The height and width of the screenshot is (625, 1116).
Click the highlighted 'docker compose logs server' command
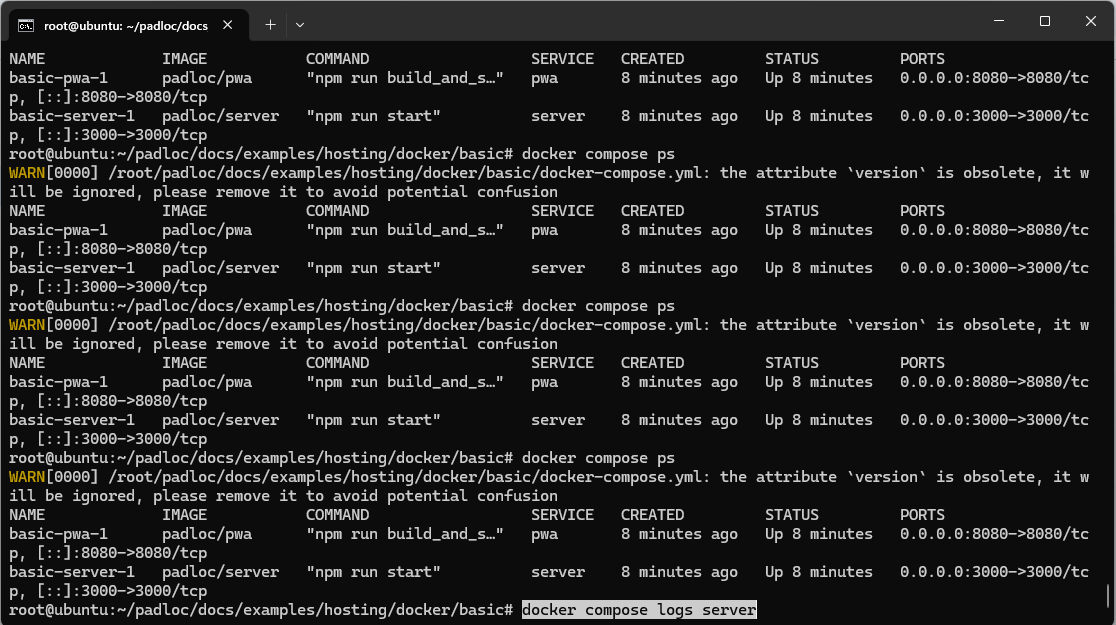(639, 610)
